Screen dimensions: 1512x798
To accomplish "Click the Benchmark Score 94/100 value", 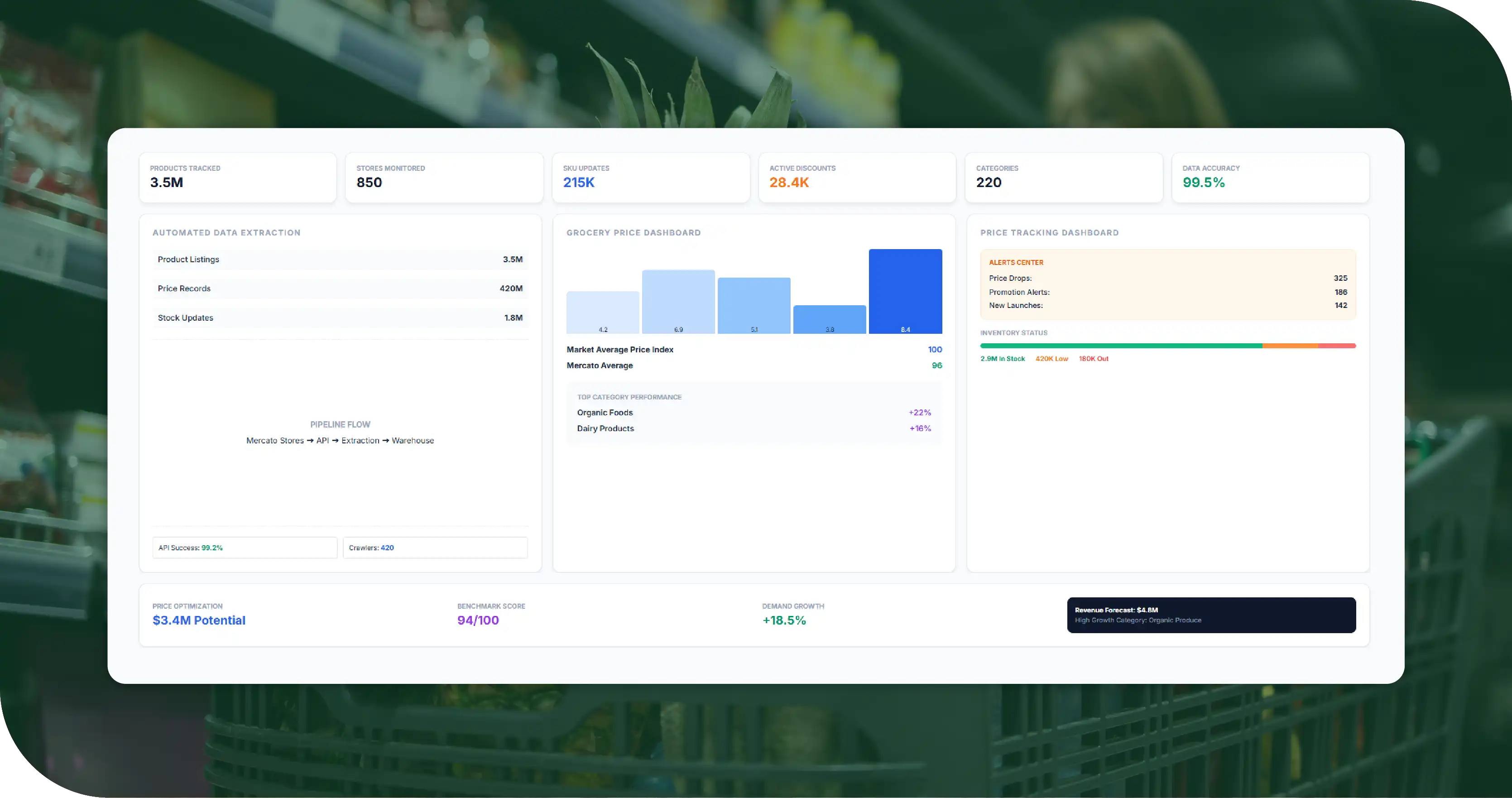I will point(478,620).
